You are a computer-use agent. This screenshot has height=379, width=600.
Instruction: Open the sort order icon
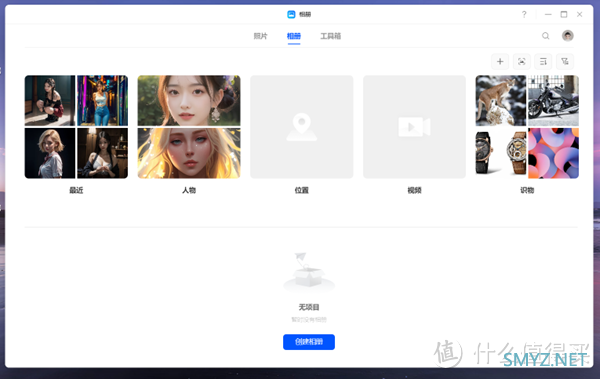click(x=543, y=61)
